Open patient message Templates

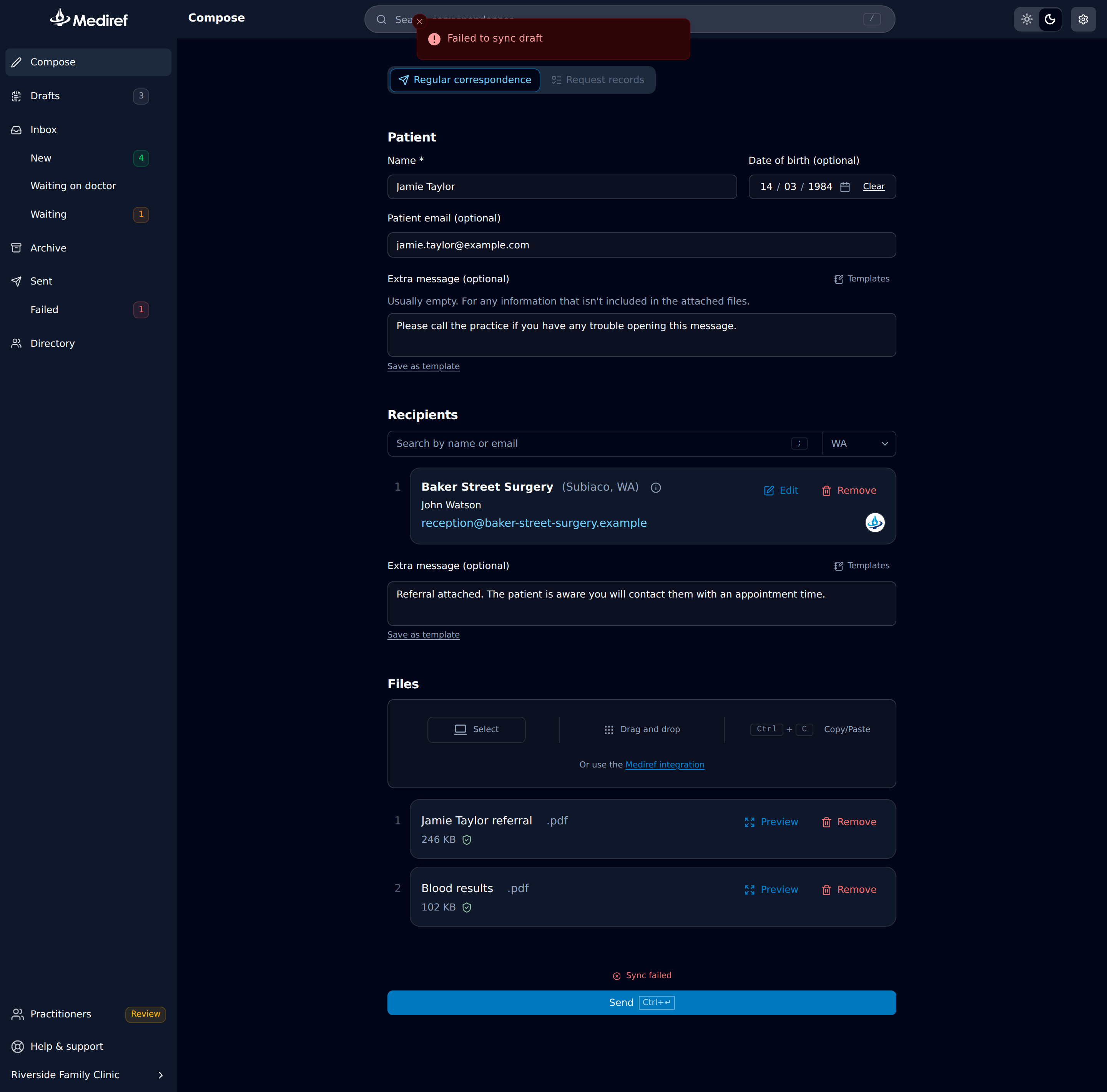point(862,279)
